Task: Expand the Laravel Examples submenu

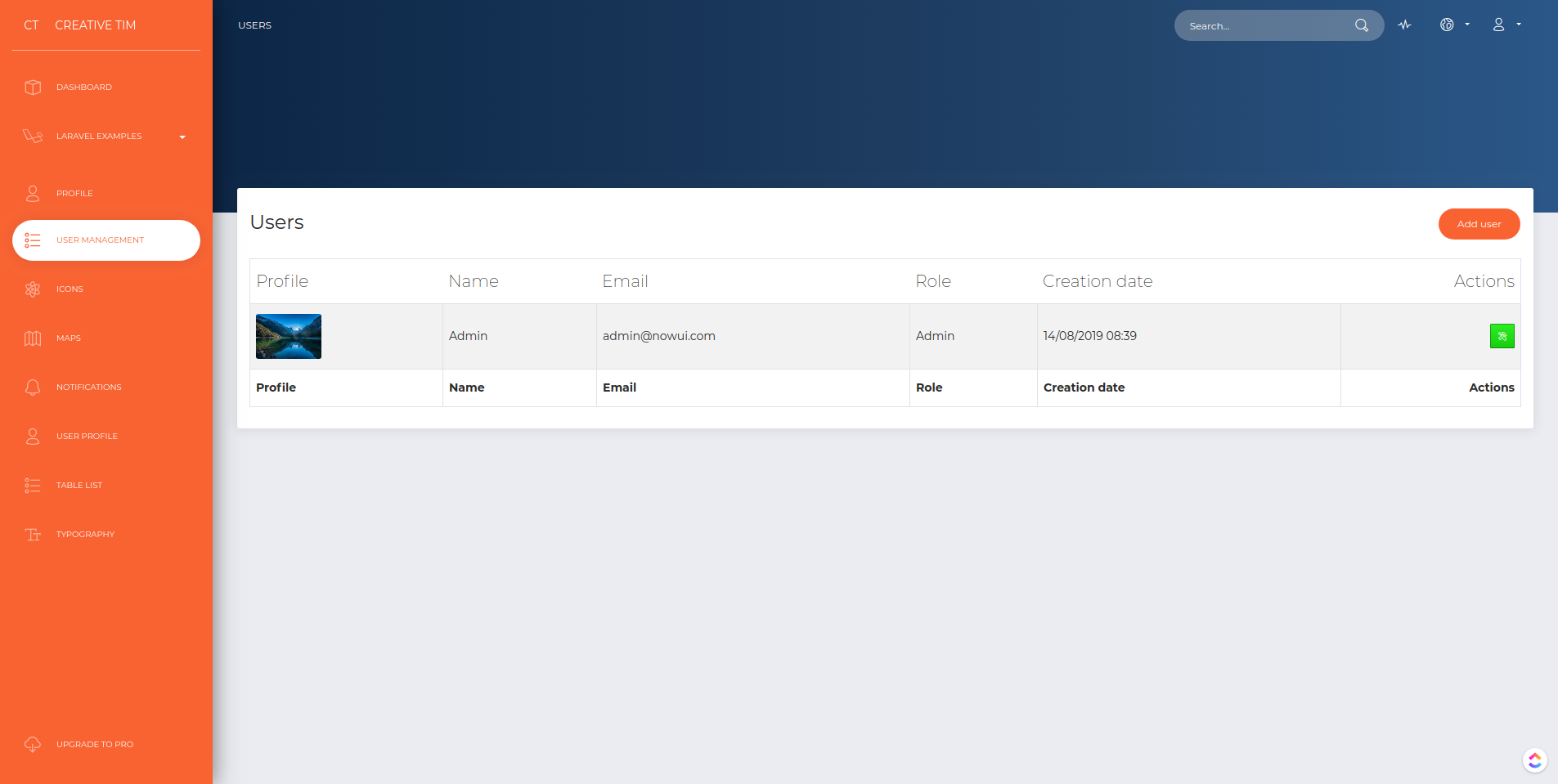Action: pos(106,137)
